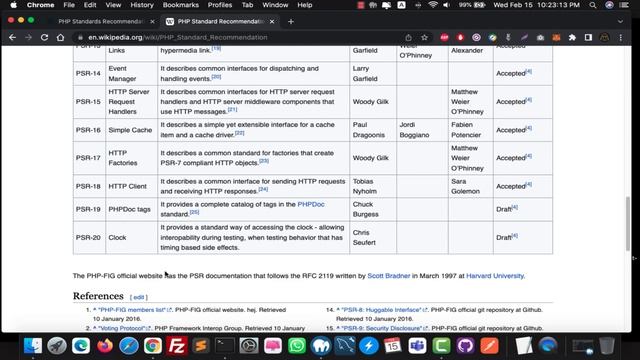
Task: Open the date and time in menu bar
Action: click(536, 5)
